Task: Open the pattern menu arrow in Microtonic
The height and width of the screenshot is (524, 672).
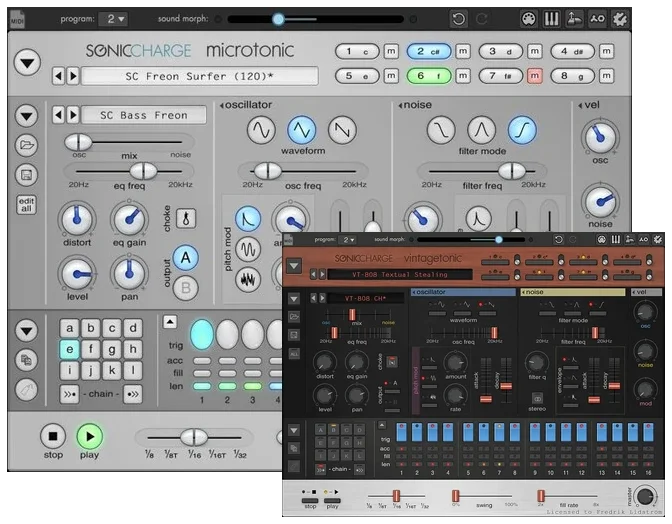Action: (x=27, y=330)
